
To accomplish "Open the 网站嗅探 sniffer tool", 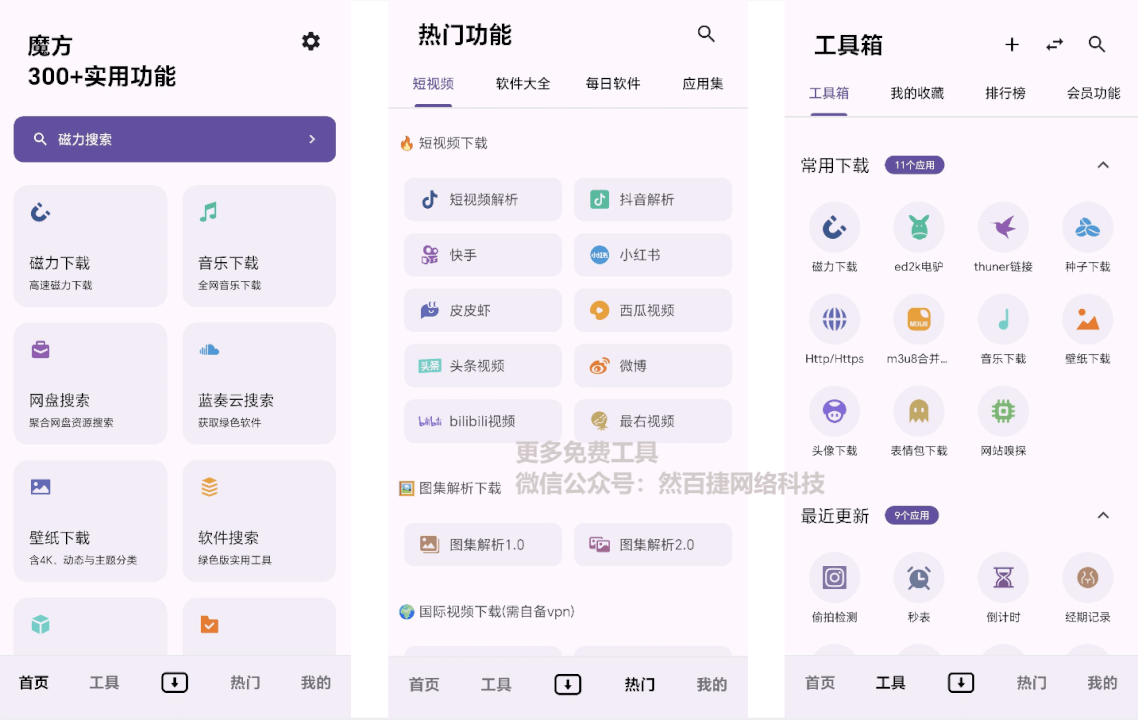I will [1003, 420].
